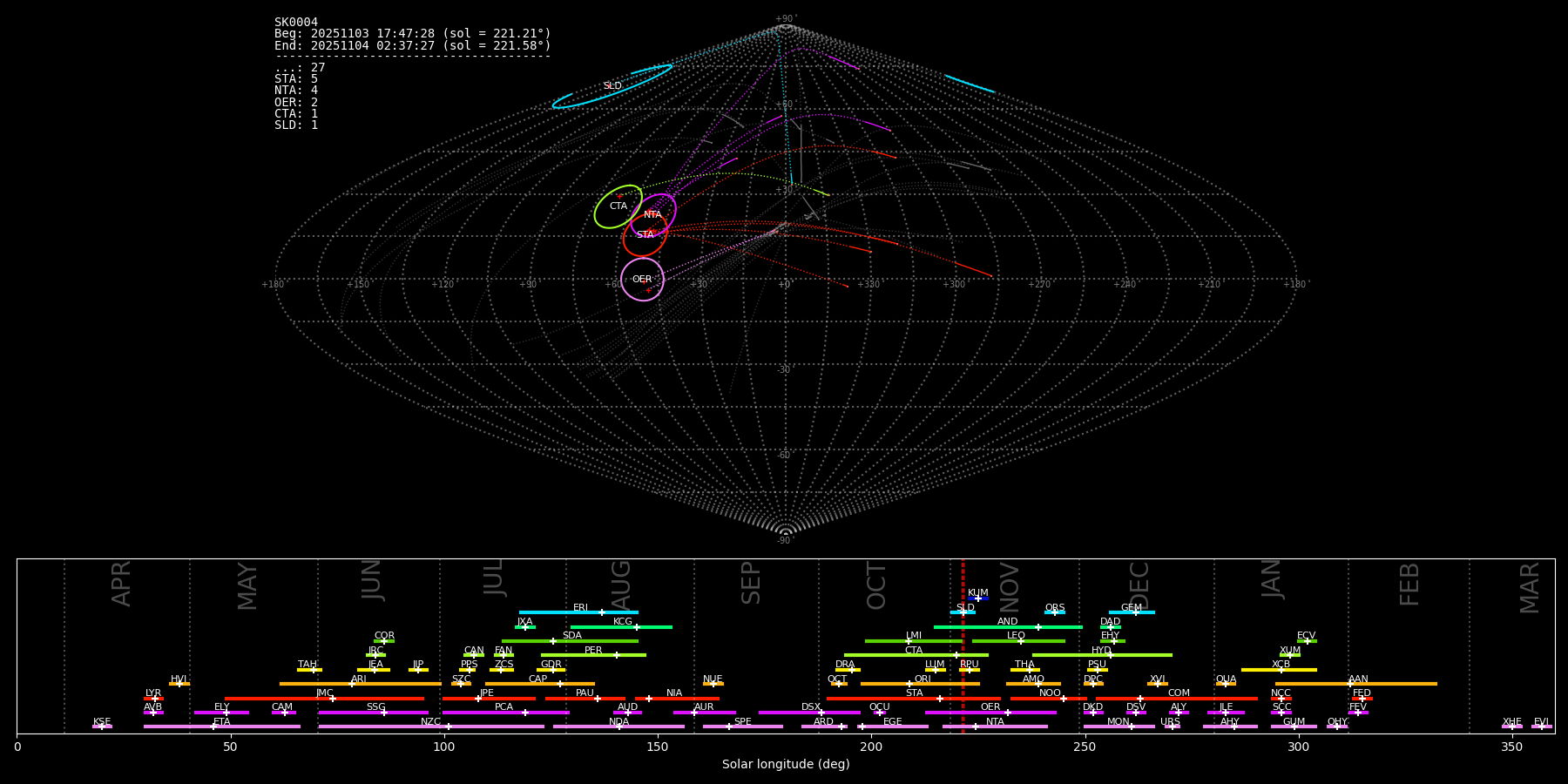Click the red STA radiant circle on map

[645, 235]
